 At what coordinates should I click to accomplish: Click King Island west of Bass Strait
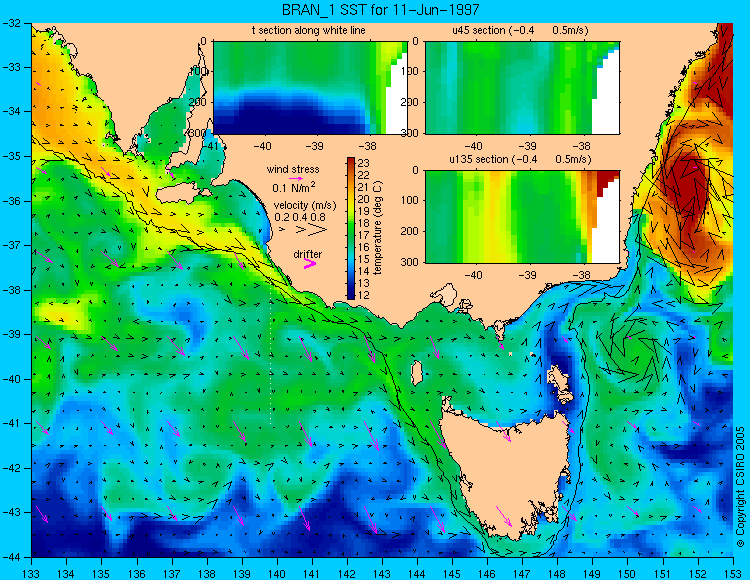(417, 372)
